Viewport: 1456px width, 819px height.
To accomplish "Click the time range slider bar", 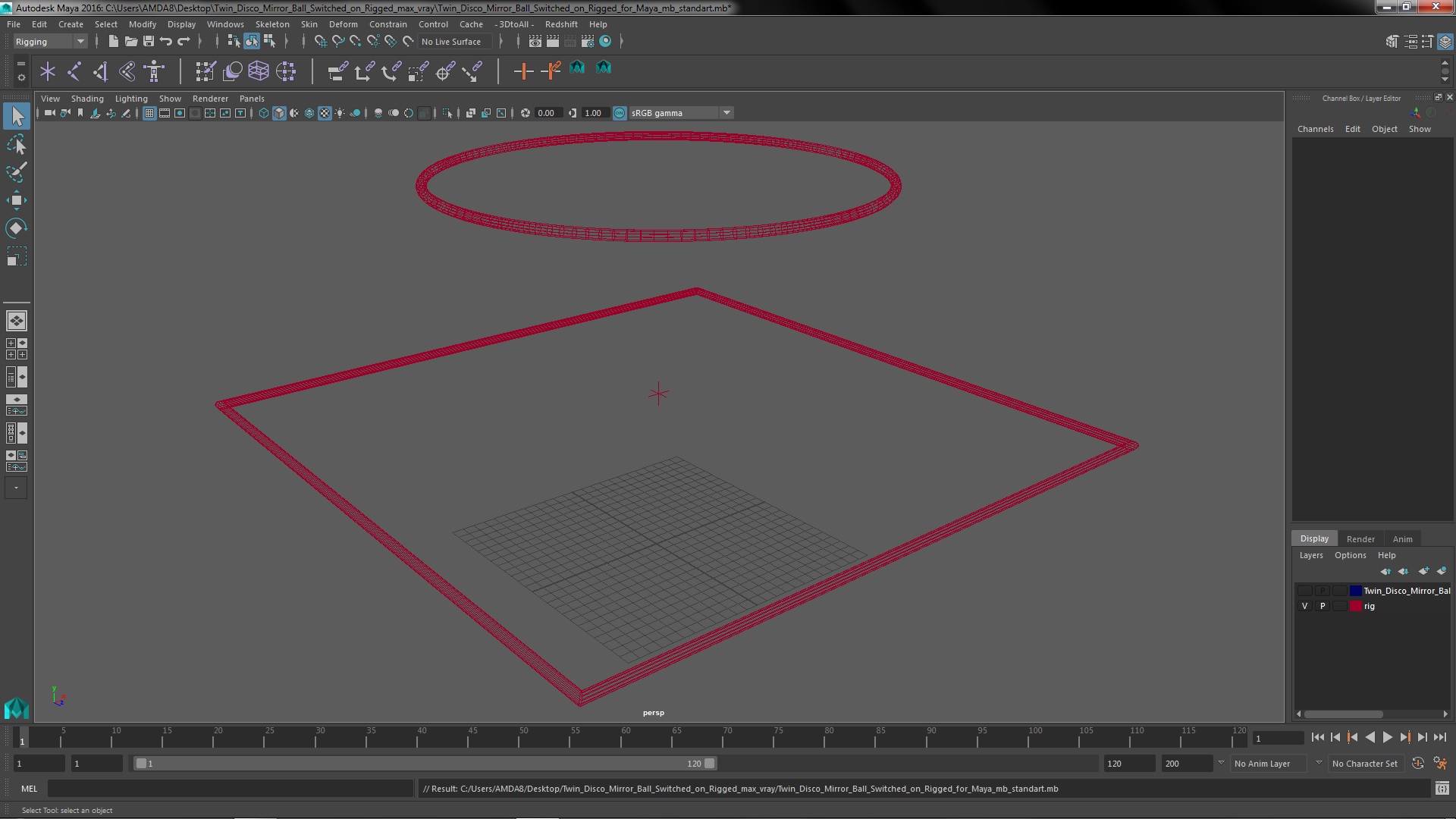I will (425, 764).
